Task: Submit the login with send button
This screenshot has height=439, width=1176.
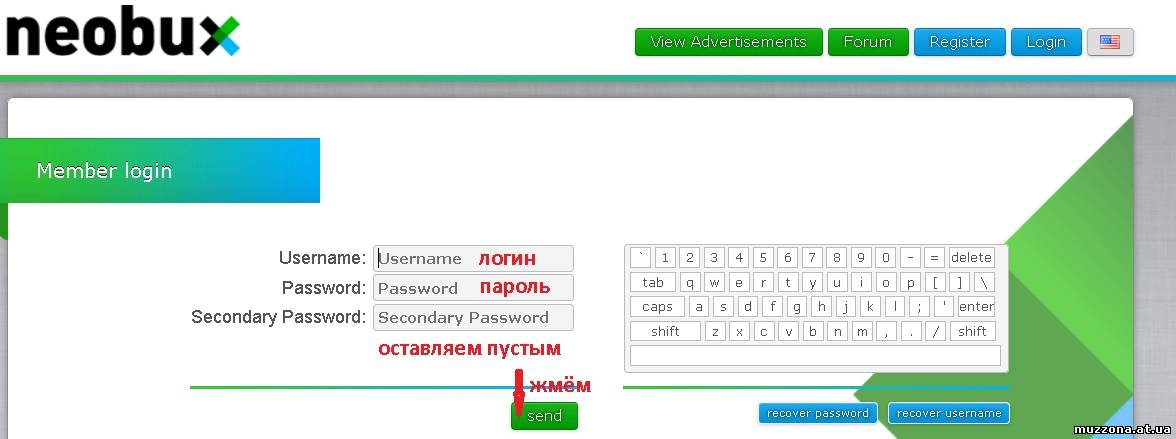Action: click(x=544, y=416)
